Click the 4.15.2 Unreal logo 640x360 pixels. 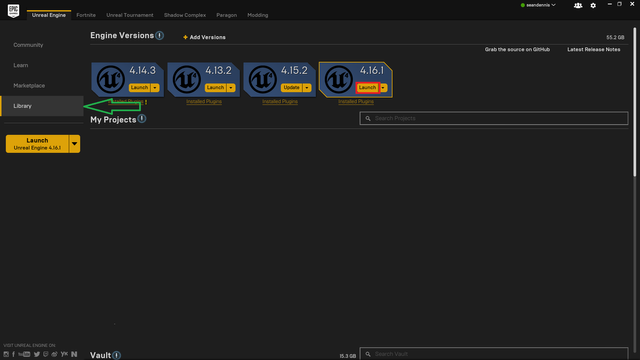[x=262, y=79]
